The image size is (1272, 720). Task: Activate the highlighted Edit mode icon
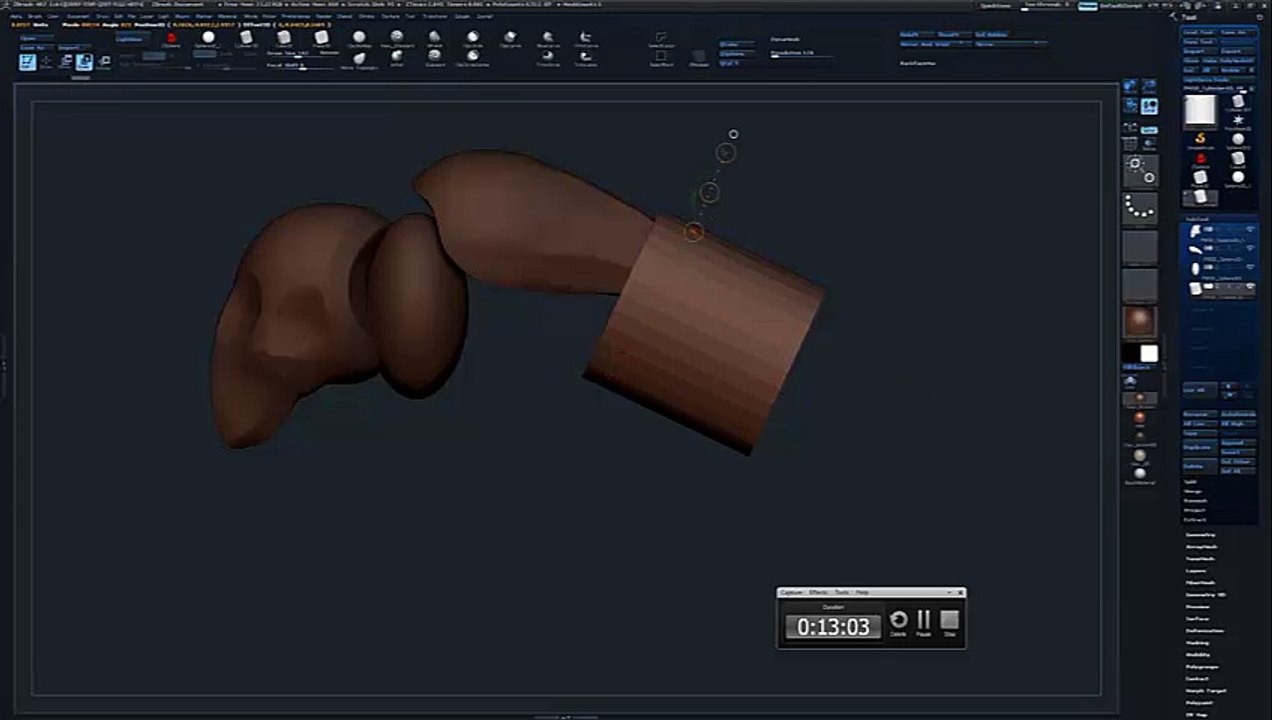click(x=28, y=62)
